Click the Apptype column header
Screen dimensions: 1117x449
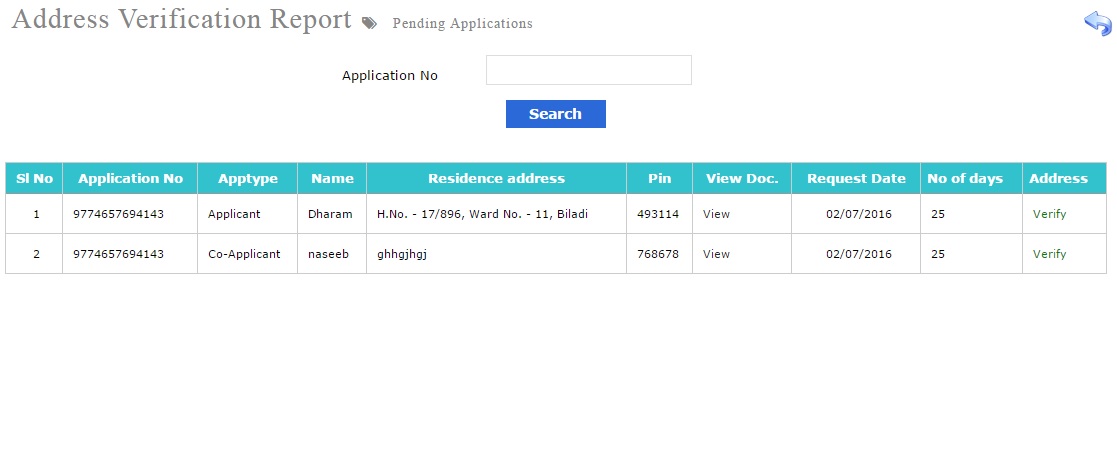pyautogui.click(x=248, y=178)
